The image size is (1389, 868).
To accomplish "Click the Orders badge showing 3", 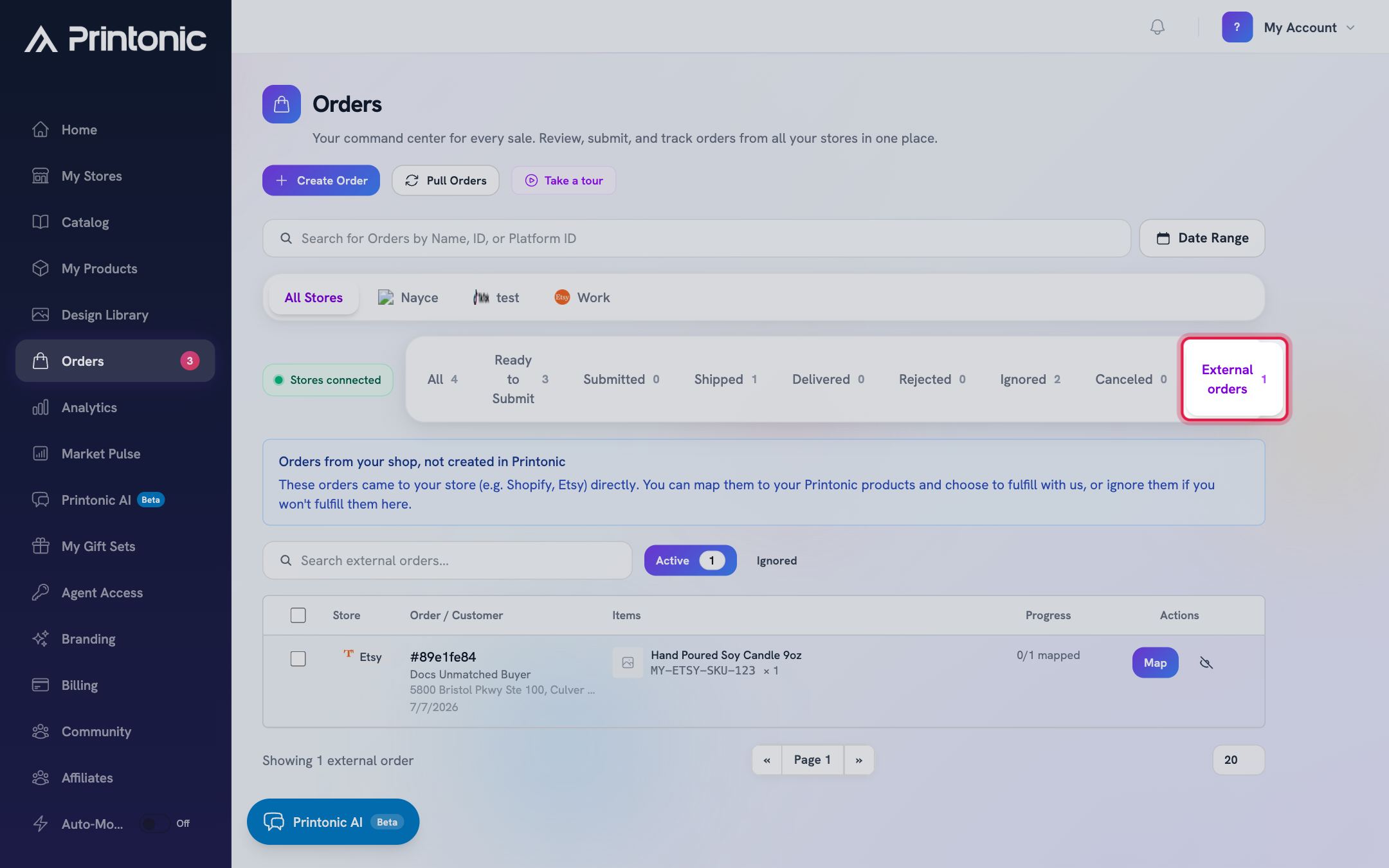I will (x=190, y=361).
